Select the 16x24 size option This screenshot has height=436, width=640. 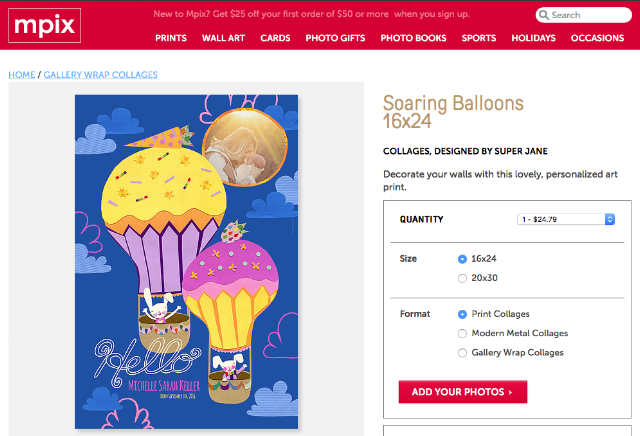pyautogui.click(x=462, y=259)
